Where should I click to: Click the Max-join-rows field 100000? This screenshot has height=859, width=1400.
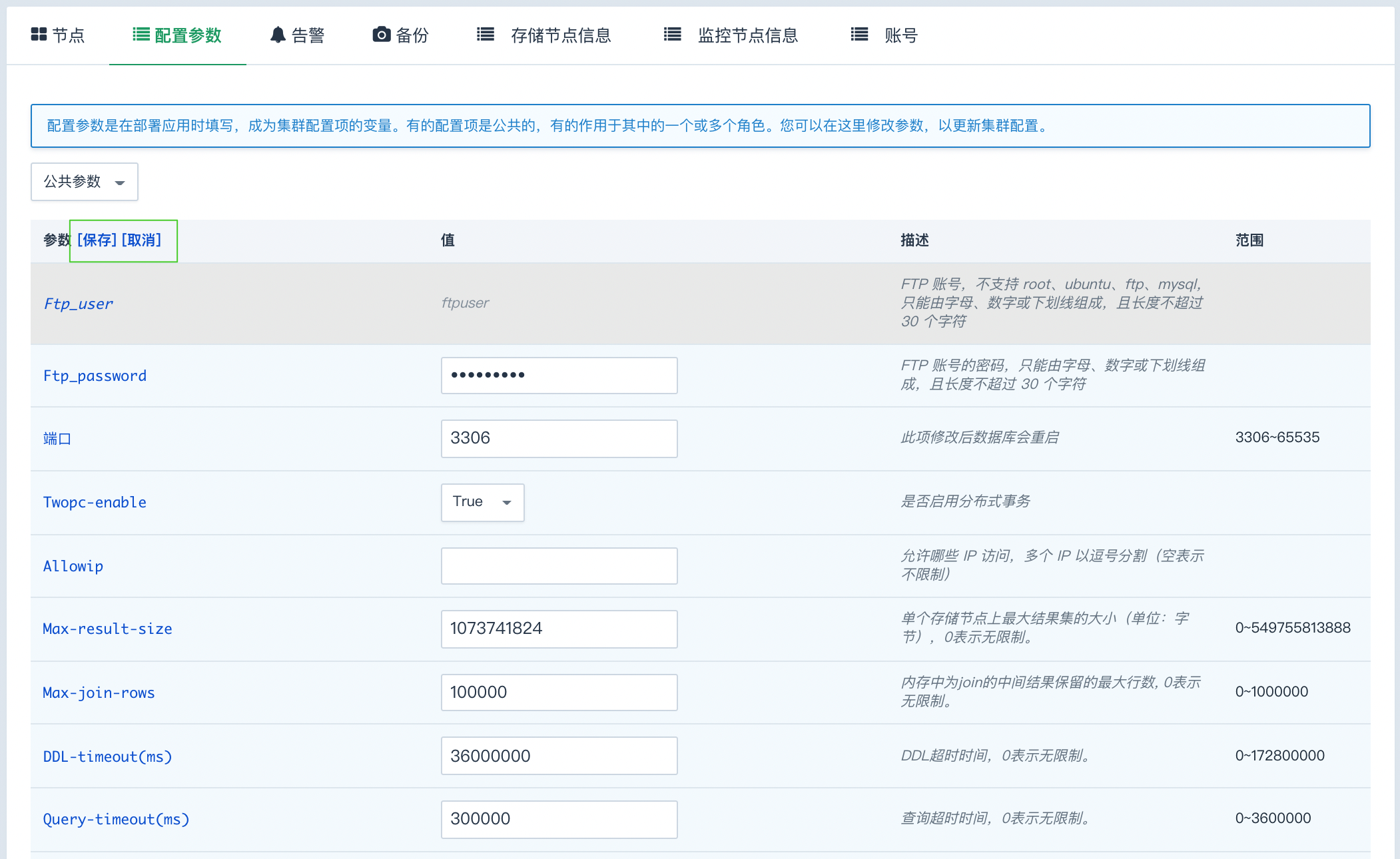click(x=559, y=693)
